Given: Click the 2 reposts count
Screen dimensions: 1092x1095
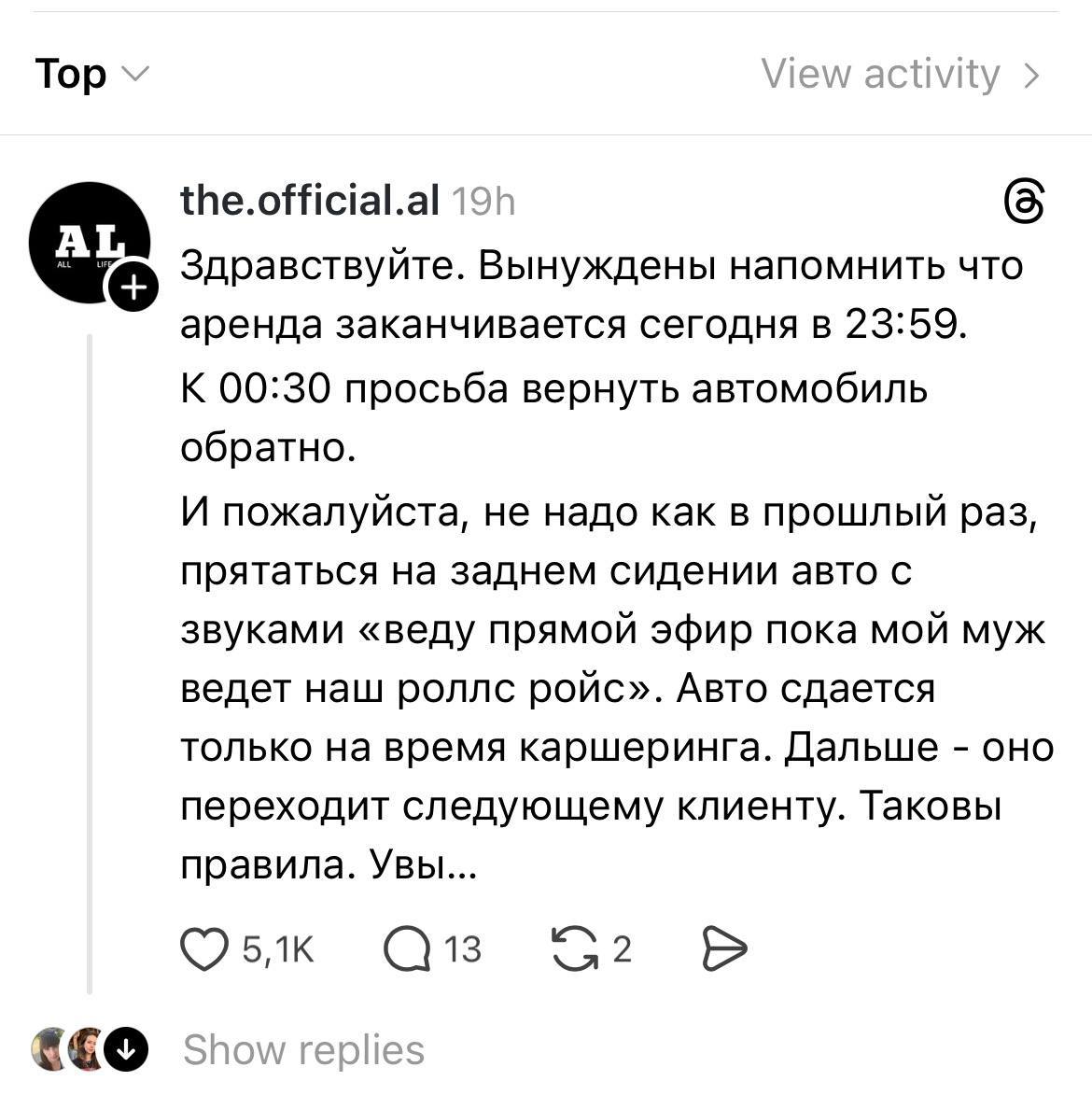Looking at the screenshot, I should click(622, 949).
